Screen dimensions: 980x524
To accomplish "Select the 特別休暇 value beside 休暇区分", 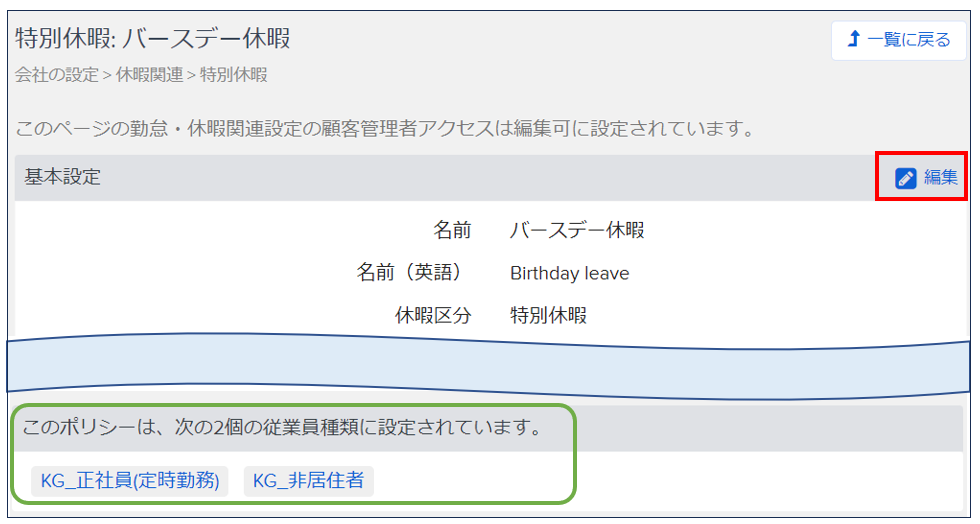I will [548, 316].
